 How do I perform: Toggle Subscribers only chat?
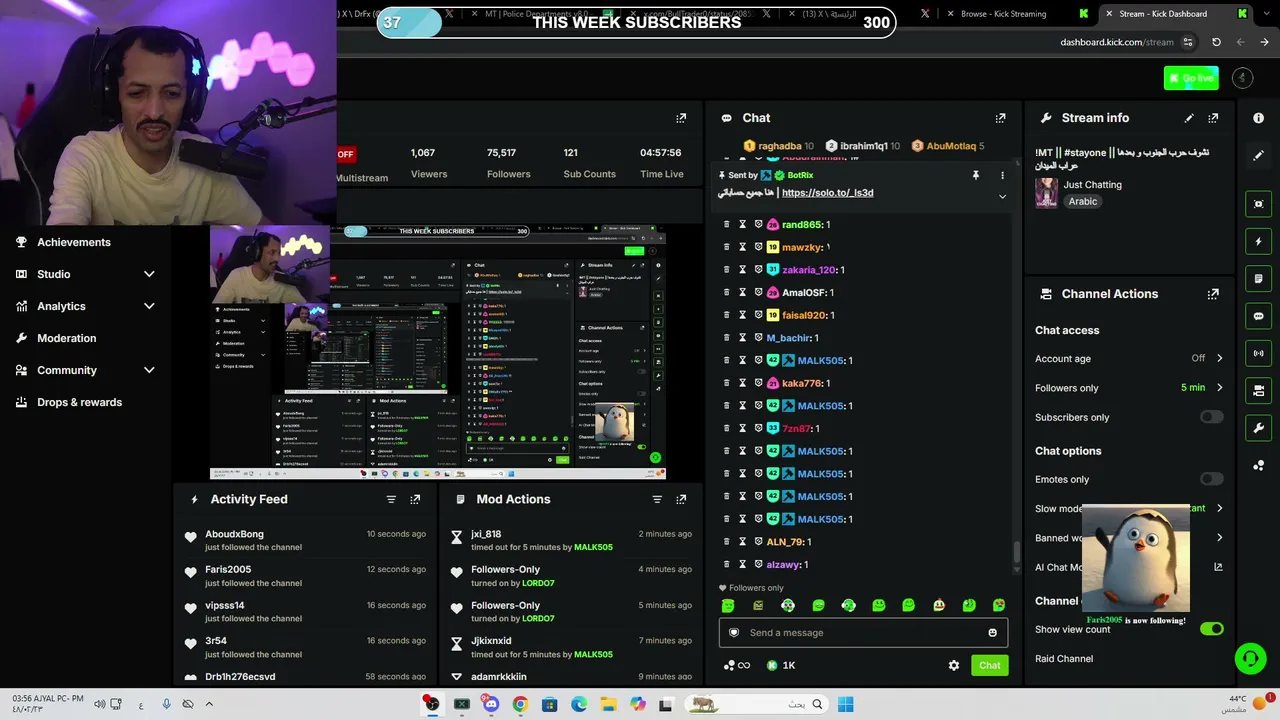1211,417
